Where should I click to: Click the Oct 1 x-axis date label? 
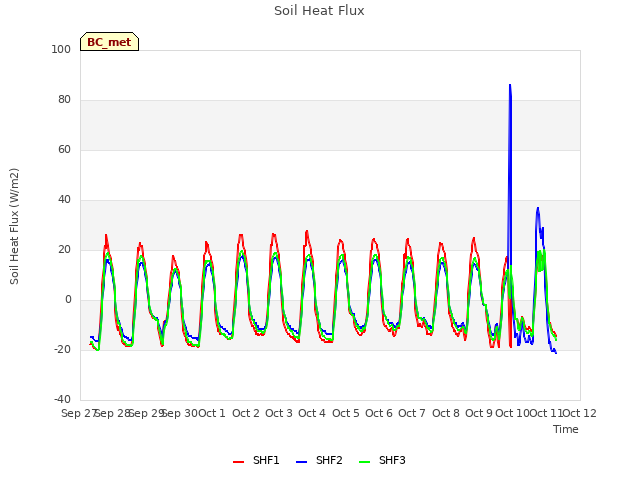212,413
